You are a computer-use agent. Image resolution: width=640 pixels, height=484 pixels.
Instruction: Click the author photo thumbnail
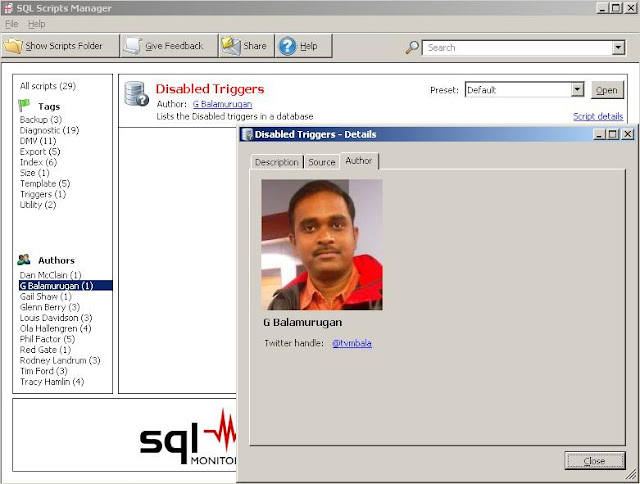point(322,245)
